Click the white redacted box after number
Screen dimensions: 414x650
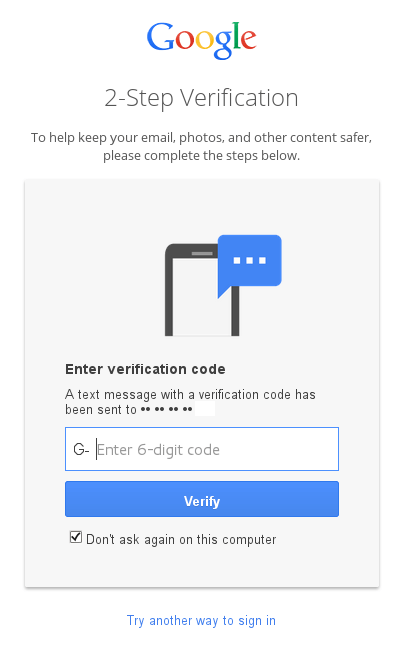tap(205, 409)
